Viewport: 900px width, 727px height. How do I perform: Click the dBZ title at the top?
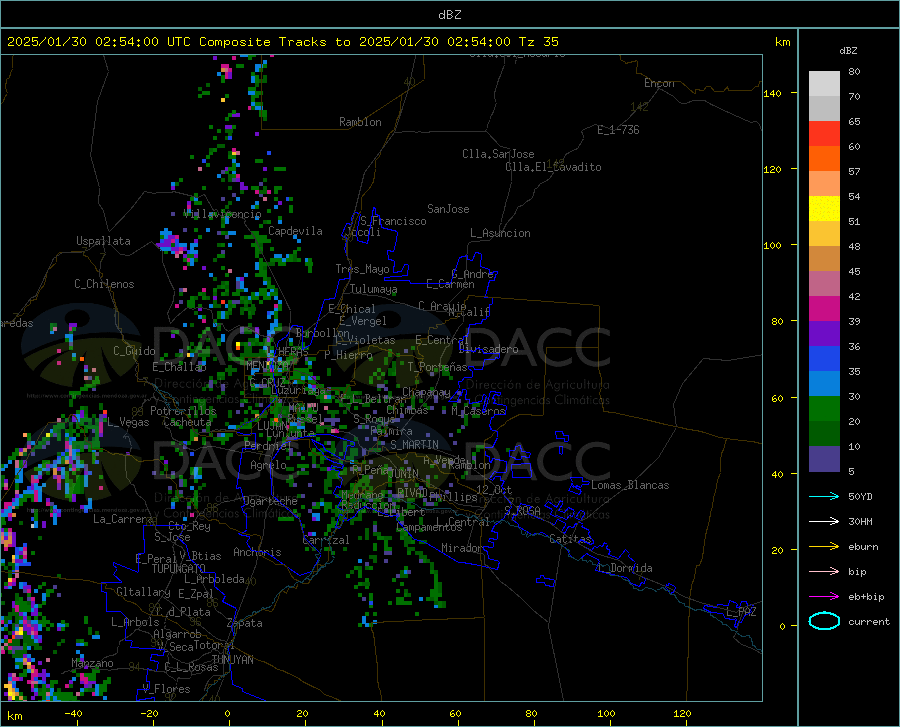[449, 15]
